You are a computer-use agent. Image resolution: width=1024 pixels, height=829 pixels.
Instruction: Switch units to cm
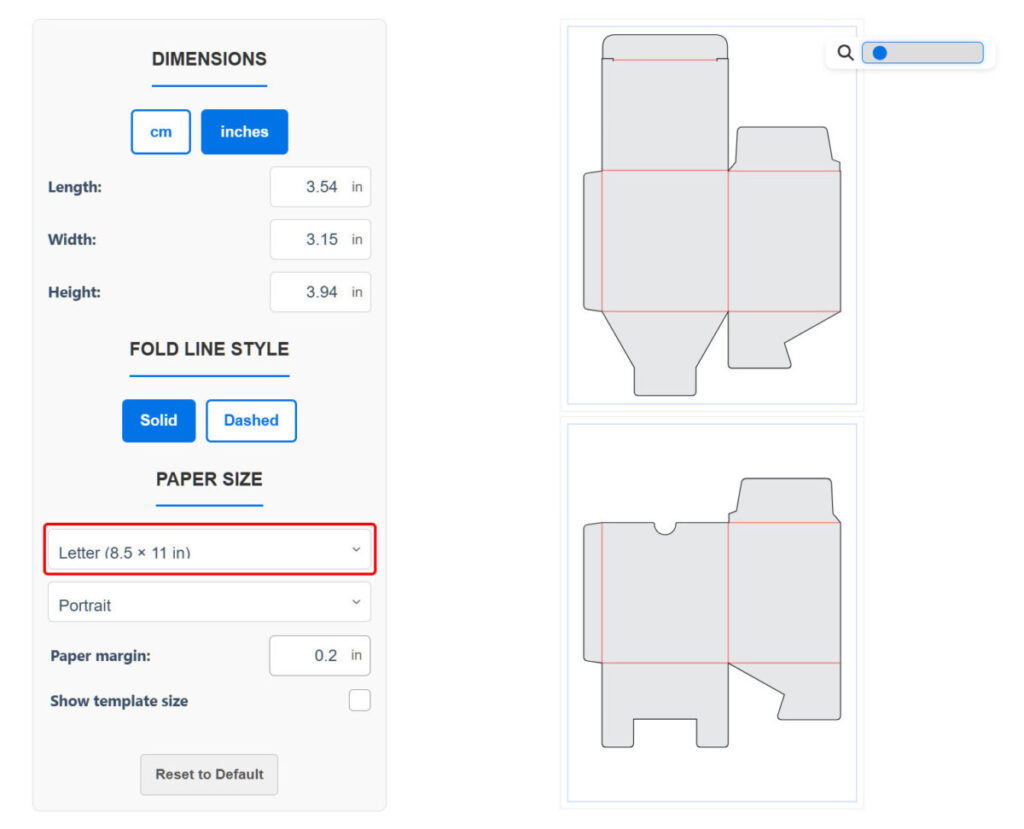161,132
